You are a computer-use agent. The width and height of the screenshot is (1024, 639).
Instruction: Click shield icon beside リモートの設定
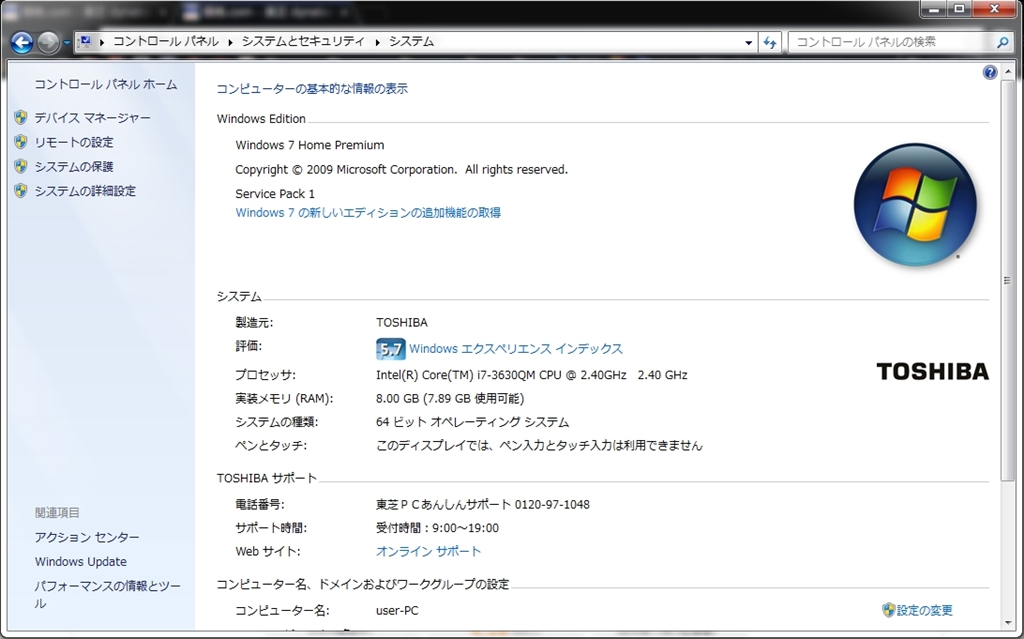pos(21,142)
